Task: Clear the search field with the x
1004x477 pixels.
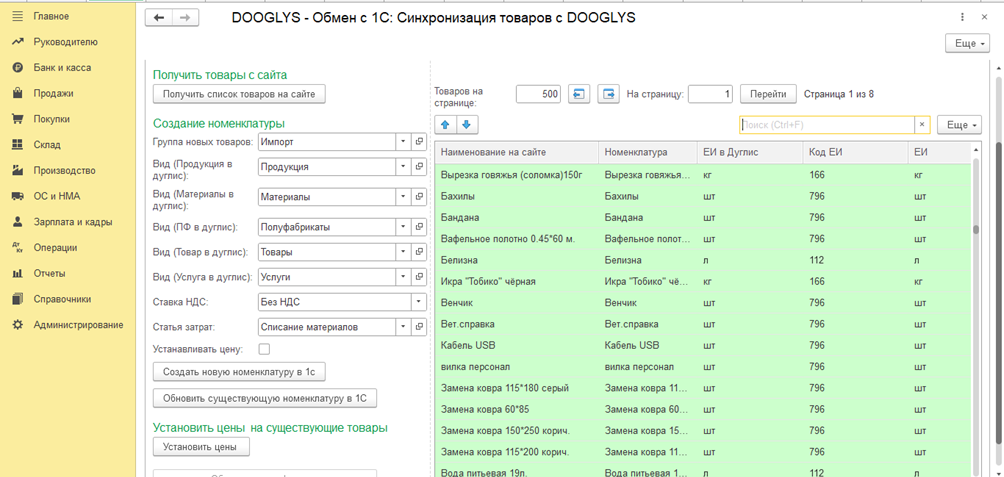Action: click(x=922, y=125)
